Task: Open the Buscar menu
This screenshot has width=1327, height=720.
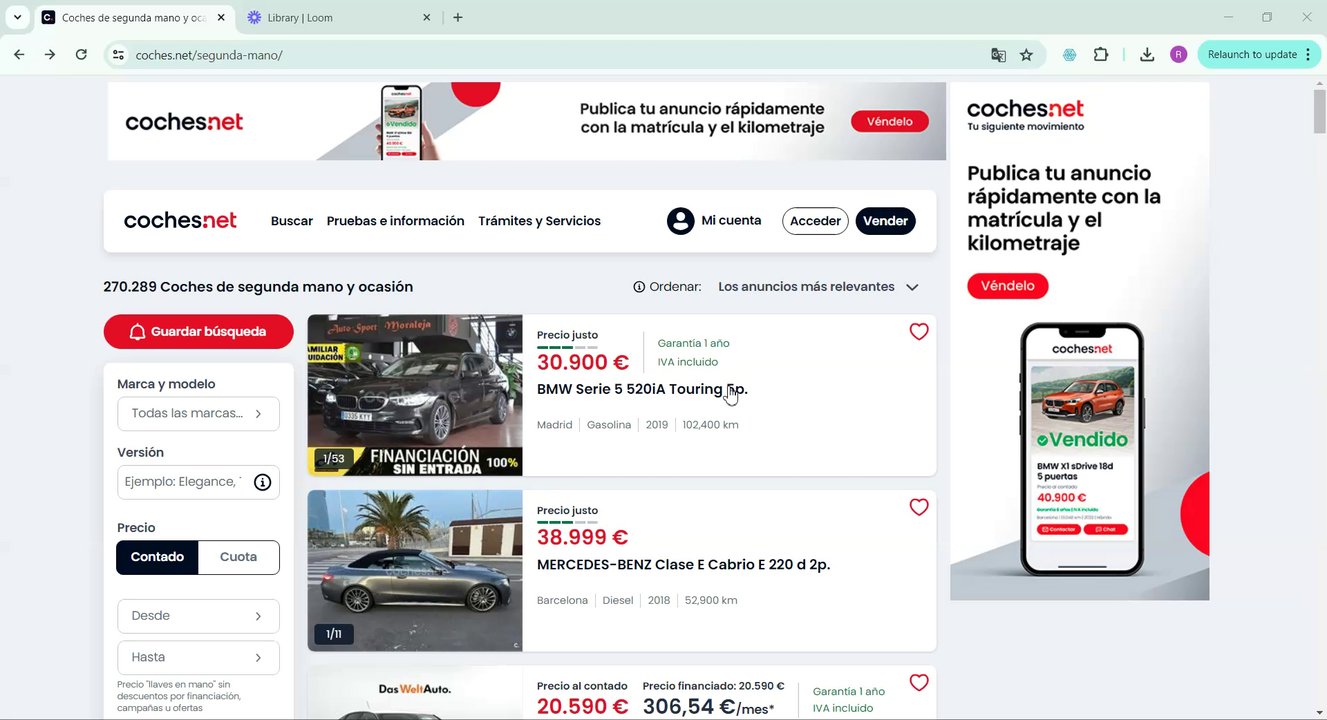Action: pos(292,221)
